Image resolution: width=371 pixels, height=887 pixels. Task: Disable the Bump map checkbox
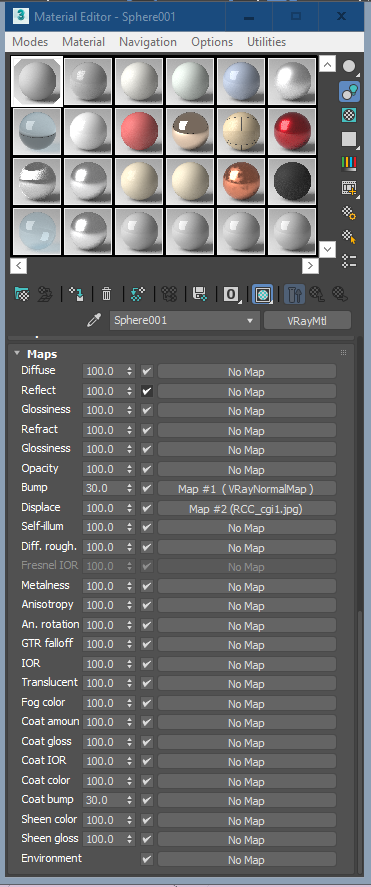click(x=147, y=488)
